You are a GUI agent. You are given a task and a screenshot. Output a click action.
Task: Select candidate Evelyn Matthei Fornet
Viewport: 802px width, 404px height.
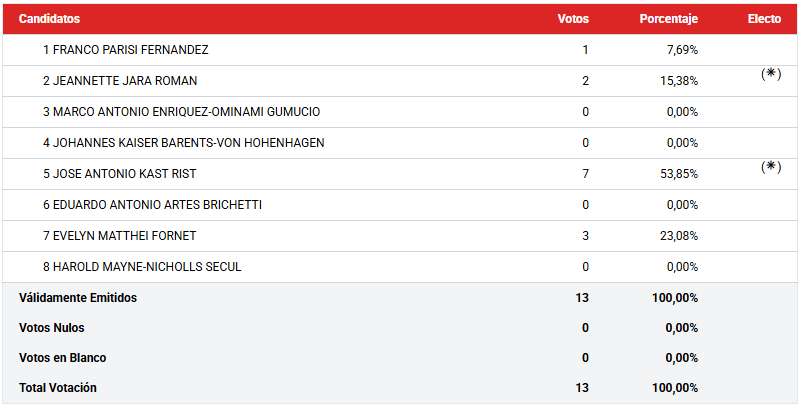tap(119, 236)
